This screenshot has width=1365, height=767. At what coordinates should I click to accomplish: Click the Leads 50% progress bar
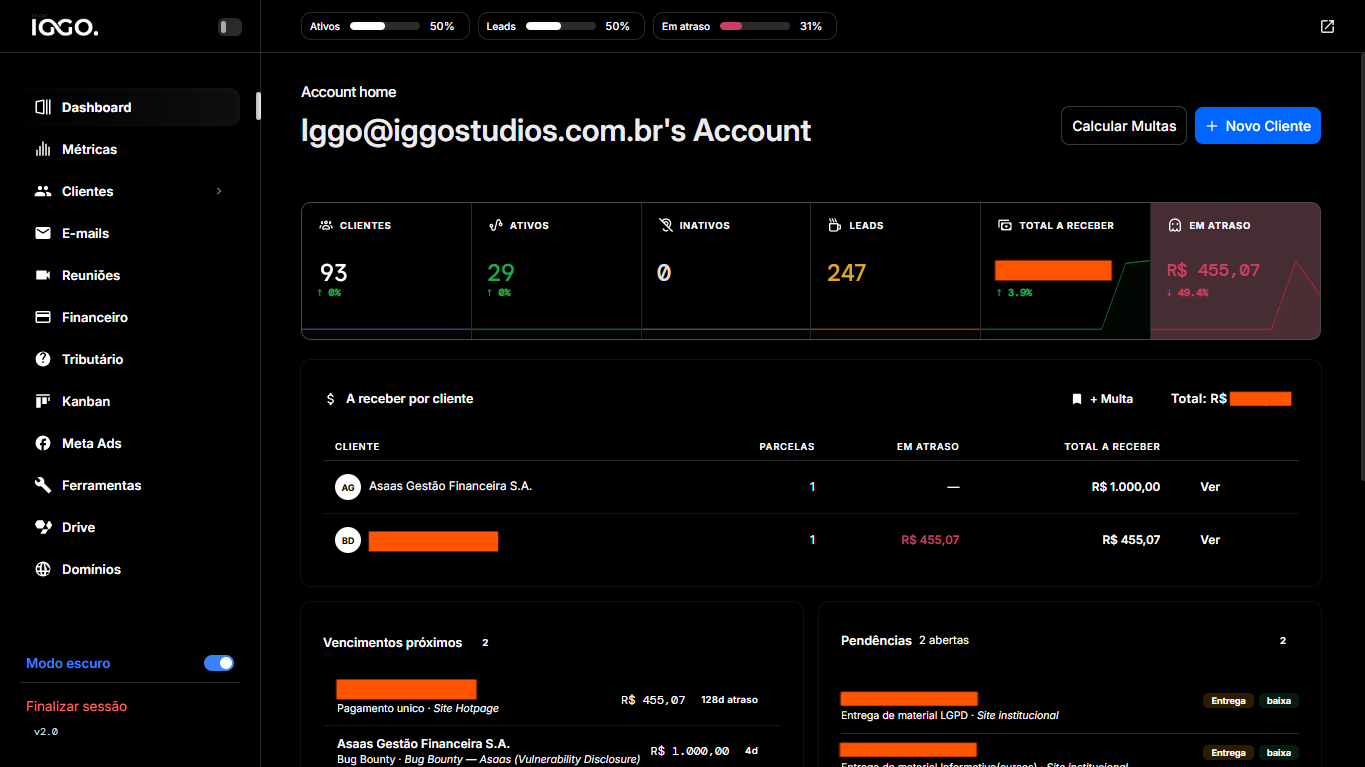click(x=560, y=26)
